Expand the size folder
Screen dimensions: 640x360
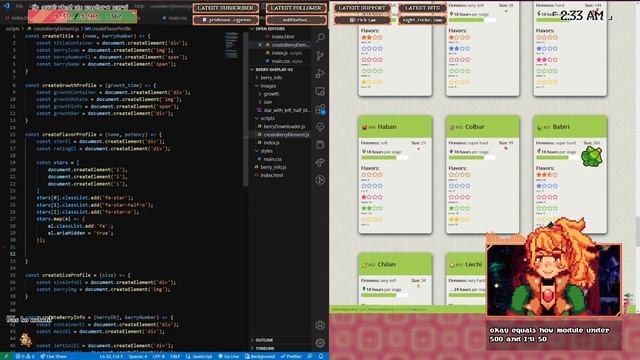pyautogui.click(x=267, y=102)
